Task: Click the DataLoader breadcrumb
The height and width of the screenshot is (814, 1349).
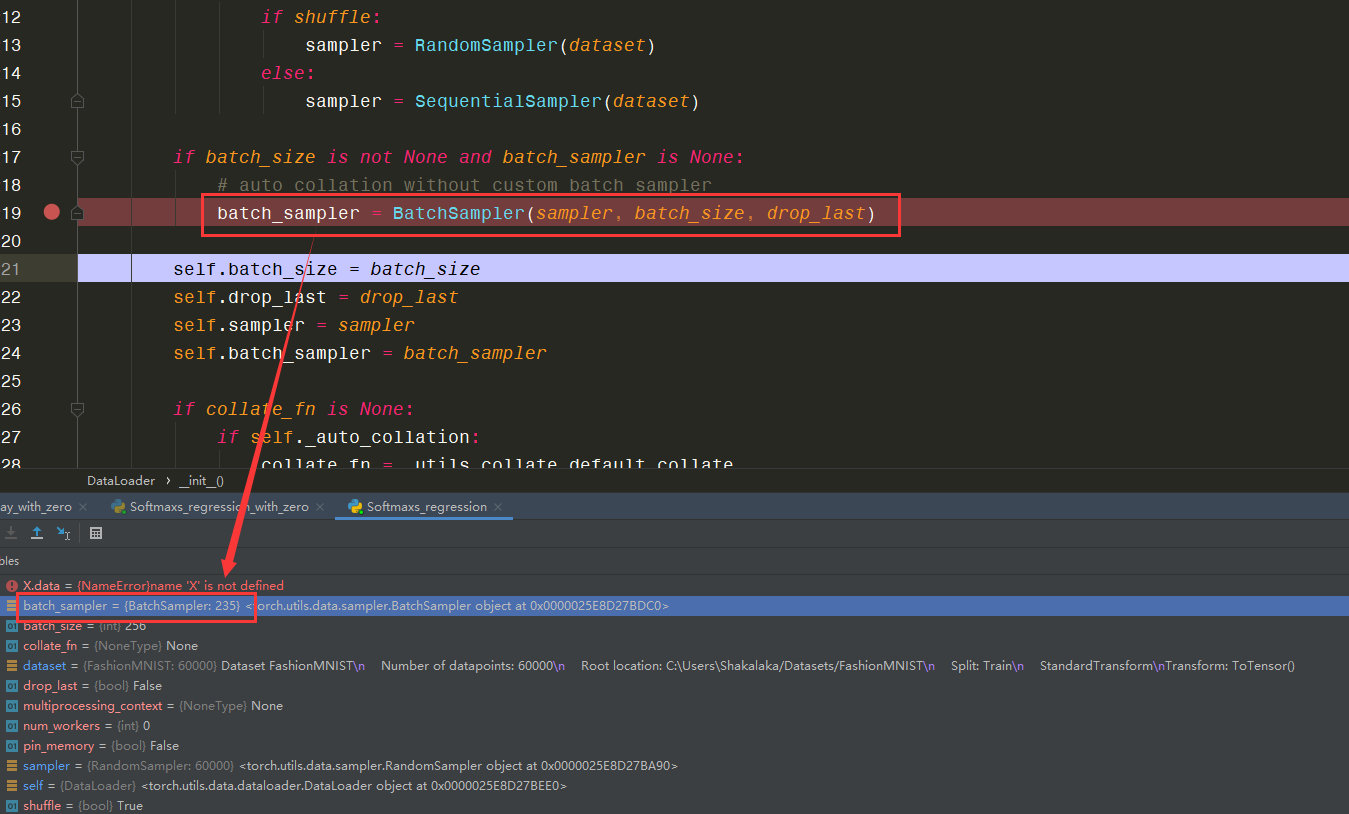Action: tap(121, 481)
